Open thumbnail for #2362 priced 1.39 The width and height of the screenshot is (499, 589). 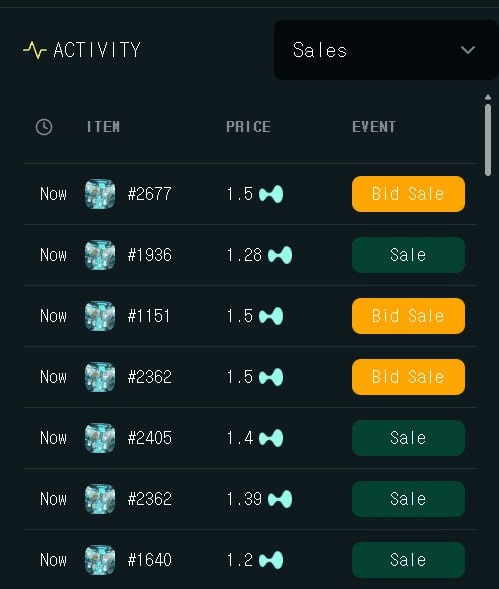[x=100, y=499]
